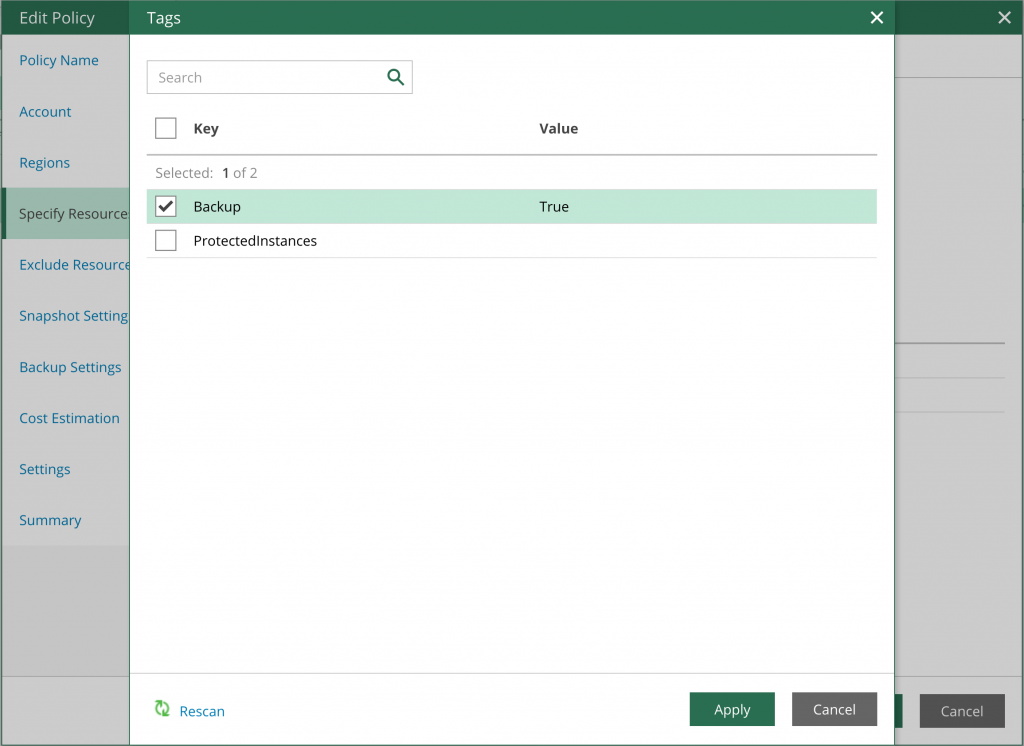Open the Account step

[x=45, y=111]
